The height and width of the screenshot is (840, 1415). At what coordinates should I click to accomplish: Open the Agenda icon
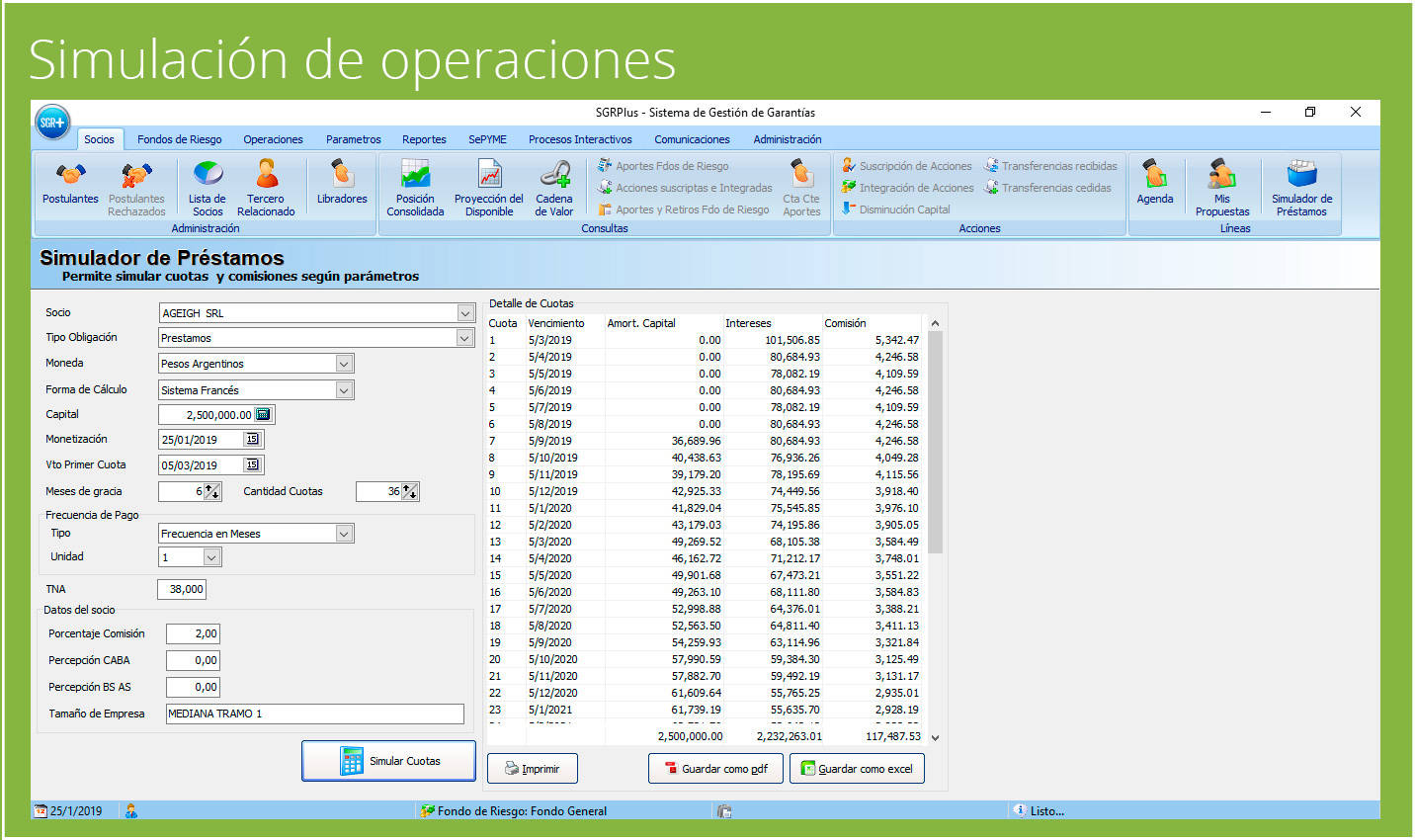tap(1155, 184)
